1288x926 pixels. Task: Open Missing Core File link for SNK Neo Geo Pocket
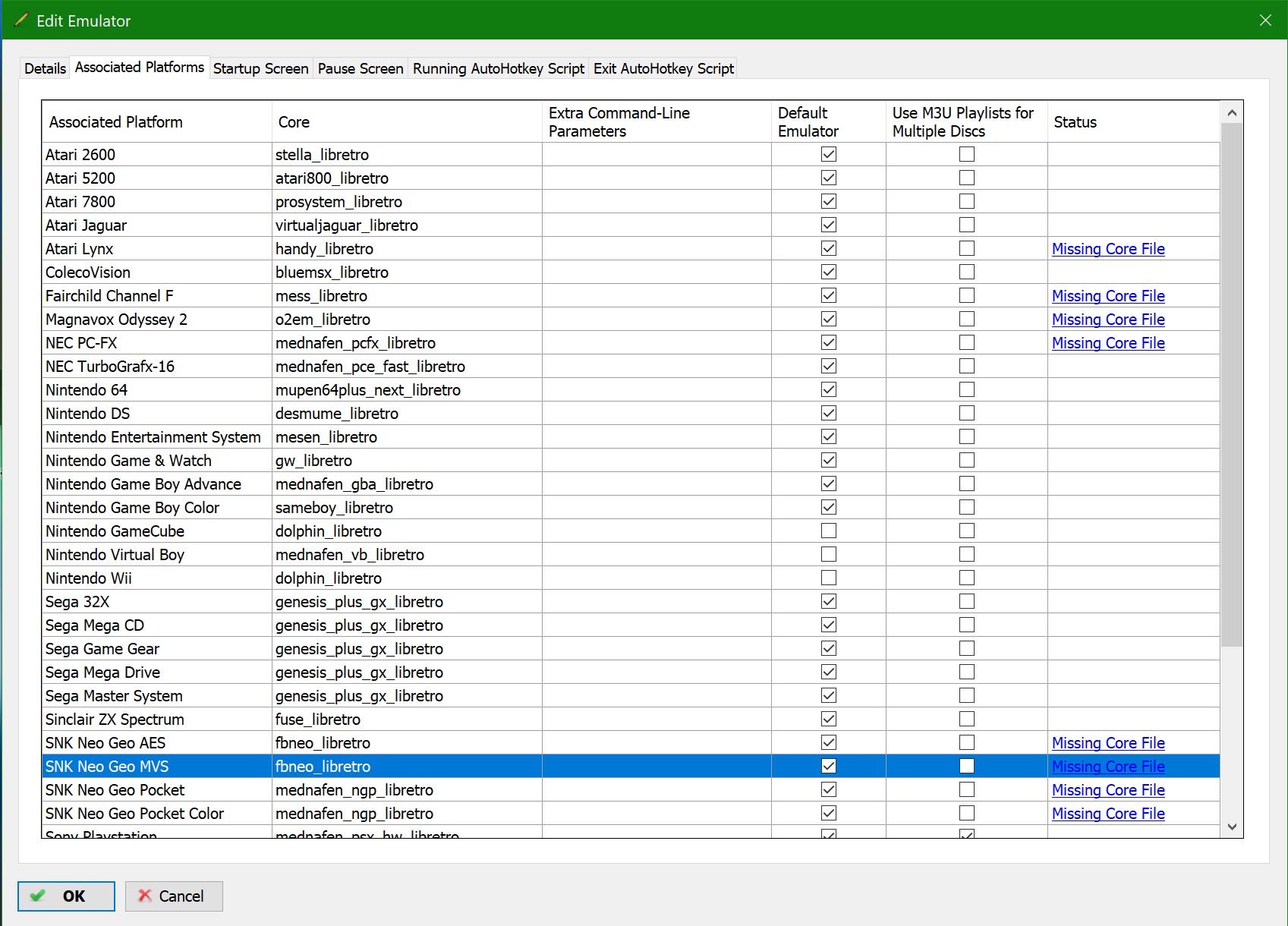tap(1108, 790)
